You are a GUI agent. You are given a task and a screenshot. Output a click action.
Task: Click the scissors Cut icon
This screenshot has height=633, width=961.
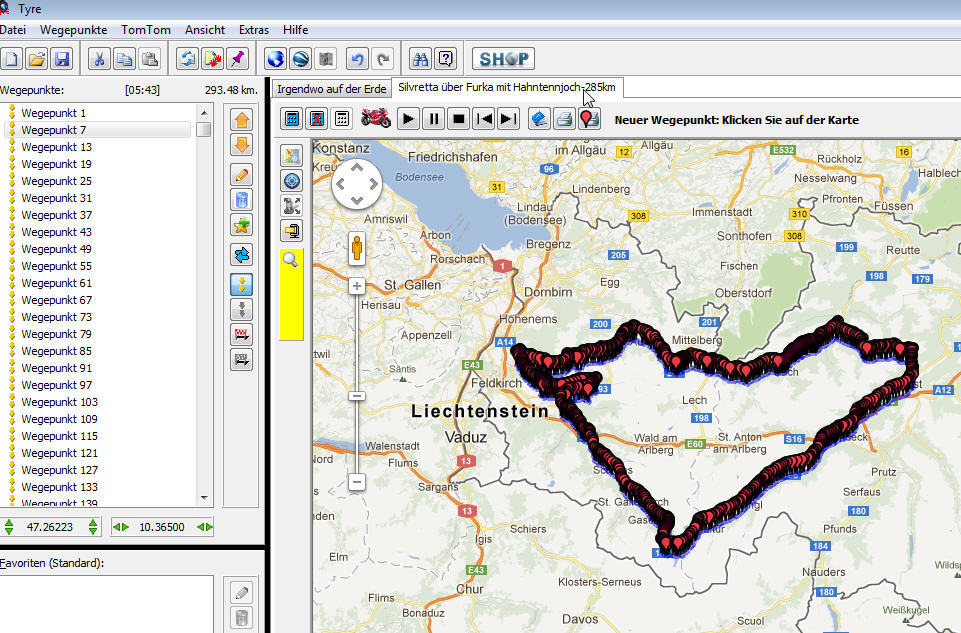(x=100, y=59)
